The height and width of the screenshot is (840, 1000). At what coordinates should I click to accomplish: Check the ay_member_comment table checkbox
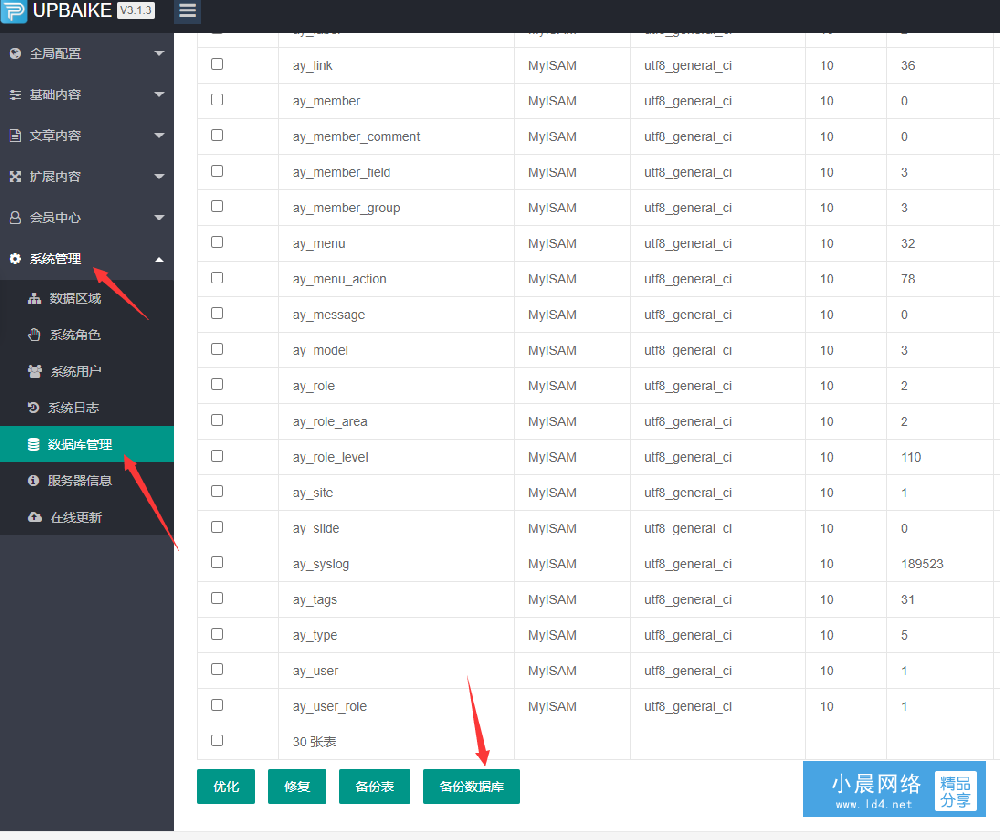click(217, 135)
